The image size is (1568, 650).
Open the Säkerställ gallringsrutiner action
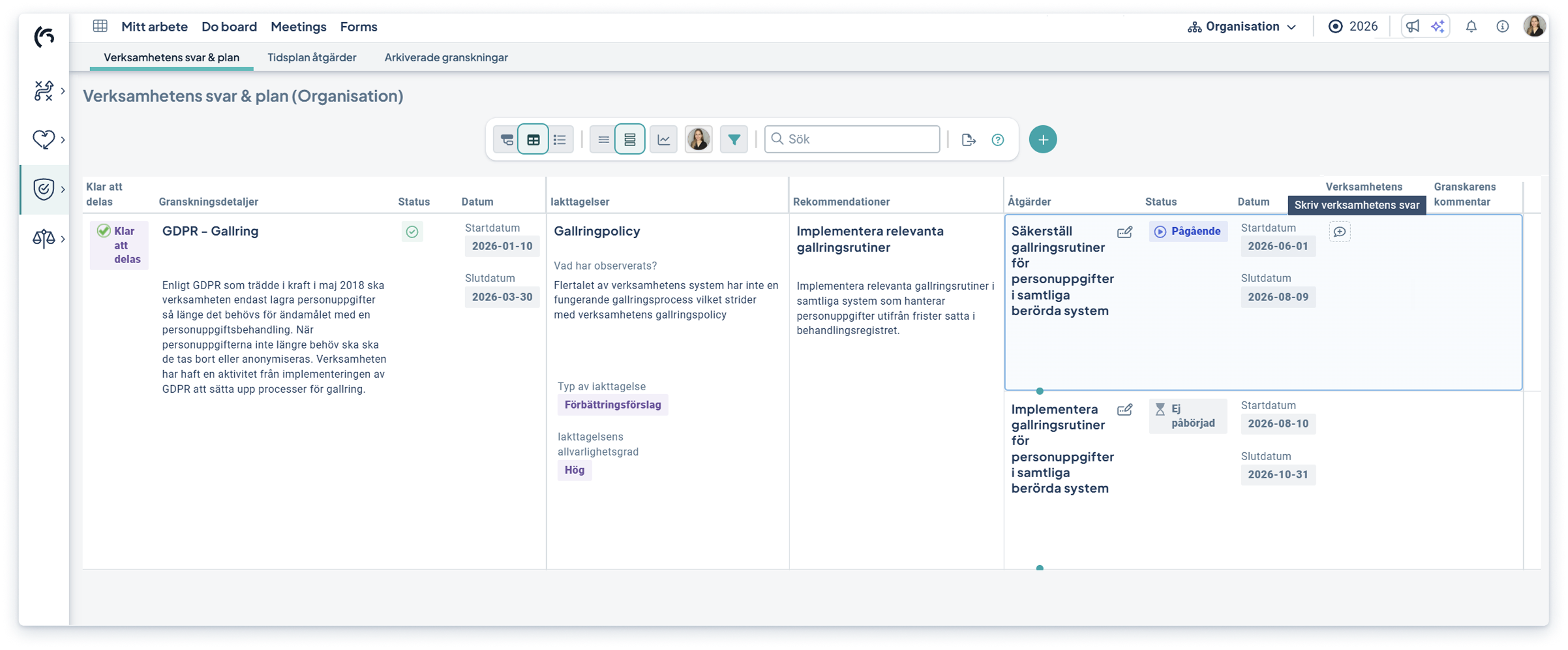[x=1063, y=271]
